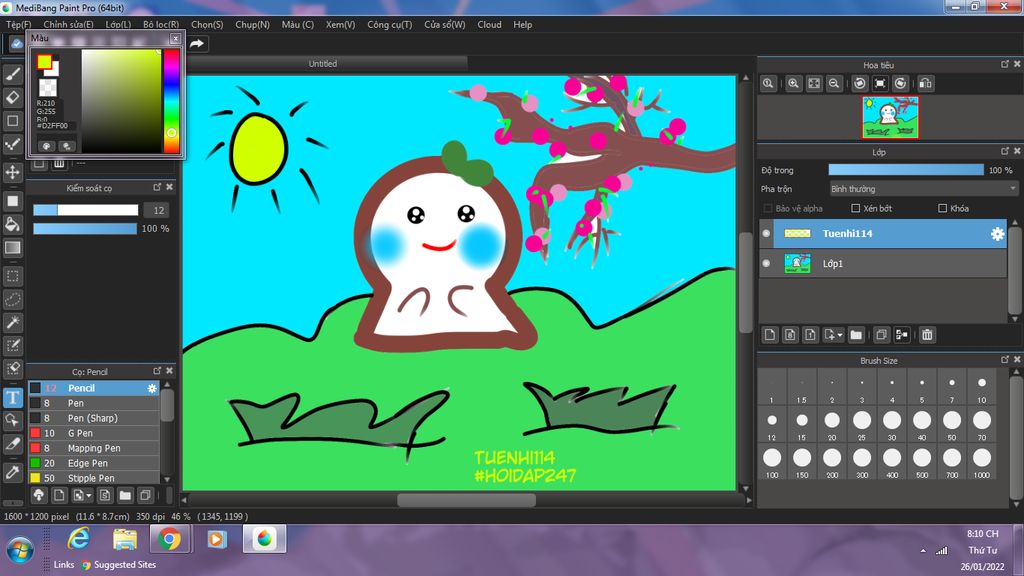Rotate canvas right in navigator
The height and width of the screenshot is (576, 1024).
click(901, 84)
